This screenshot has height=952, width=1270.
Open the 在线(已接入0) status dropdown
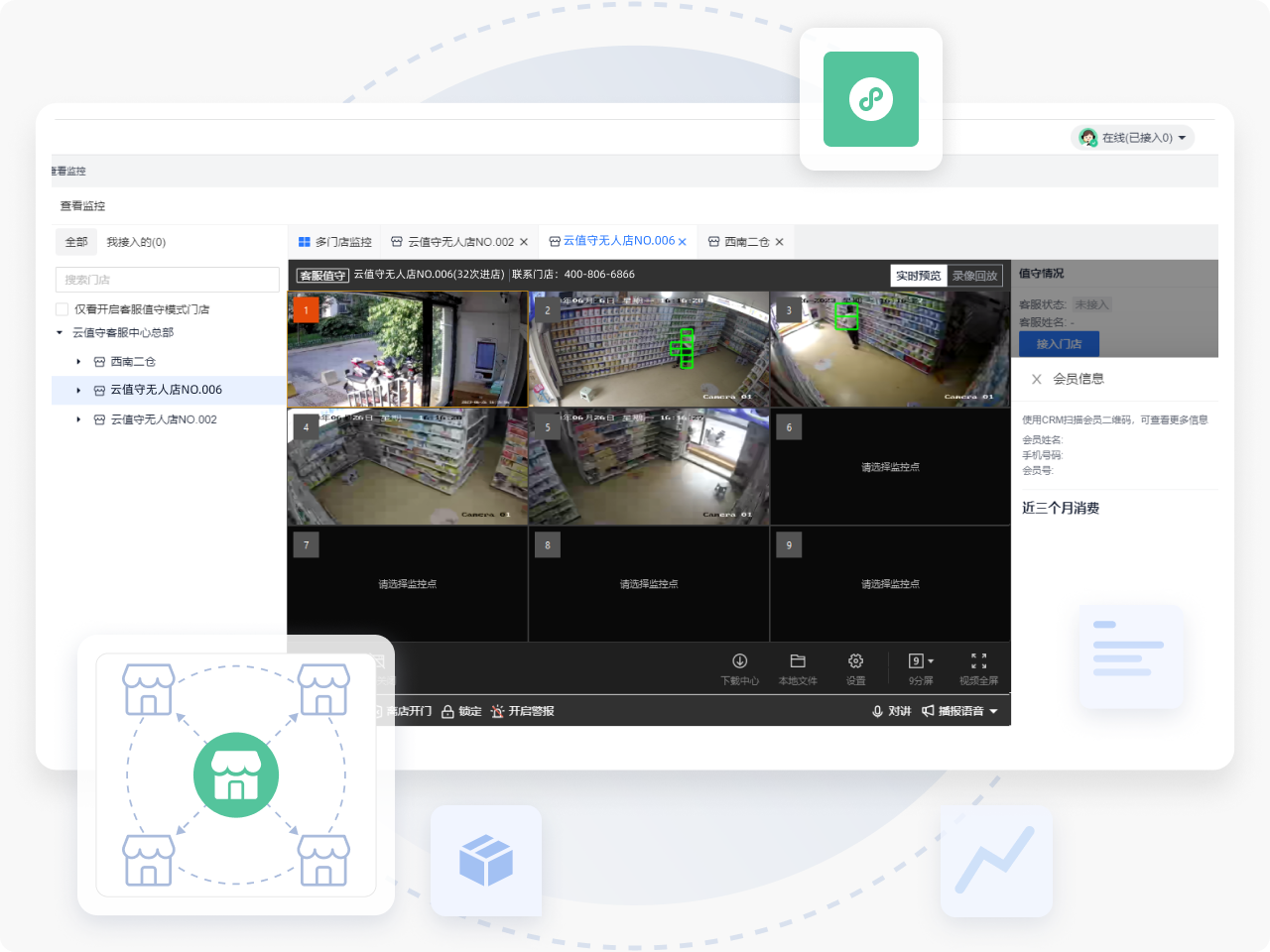tap(1133, 138)
